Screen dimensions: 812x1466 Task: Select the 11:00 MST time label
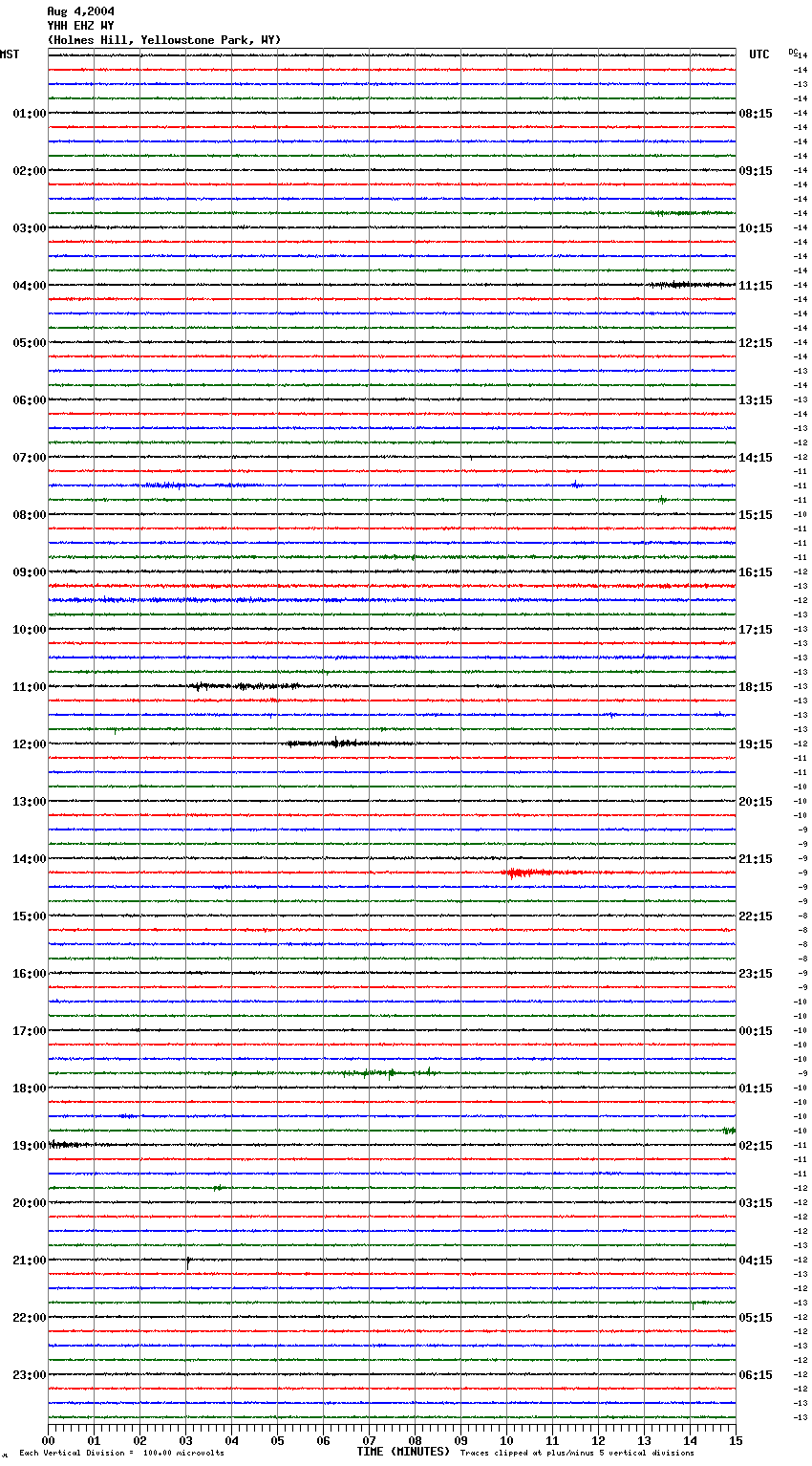(x=30, y=687)
